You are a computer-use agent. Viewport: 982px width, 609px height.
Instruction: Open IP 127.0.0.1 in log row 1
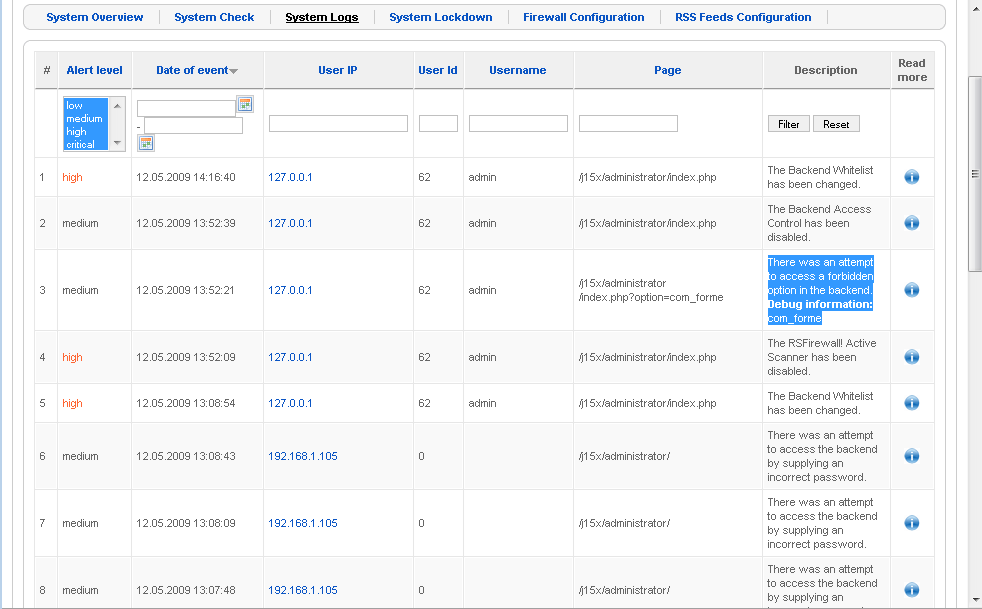(290, 177)
